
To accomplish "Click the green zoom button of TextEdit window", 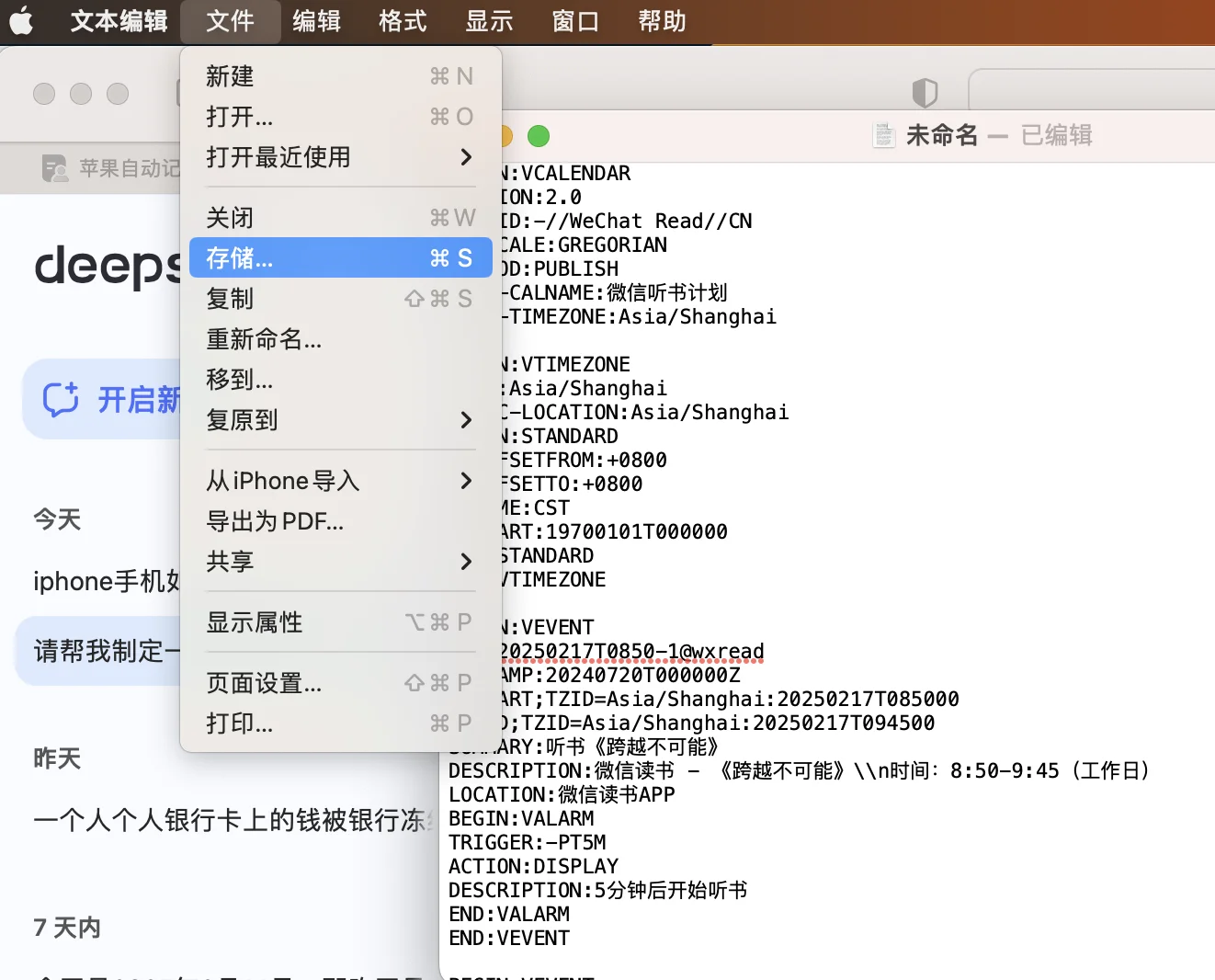I will coord(539,136).
